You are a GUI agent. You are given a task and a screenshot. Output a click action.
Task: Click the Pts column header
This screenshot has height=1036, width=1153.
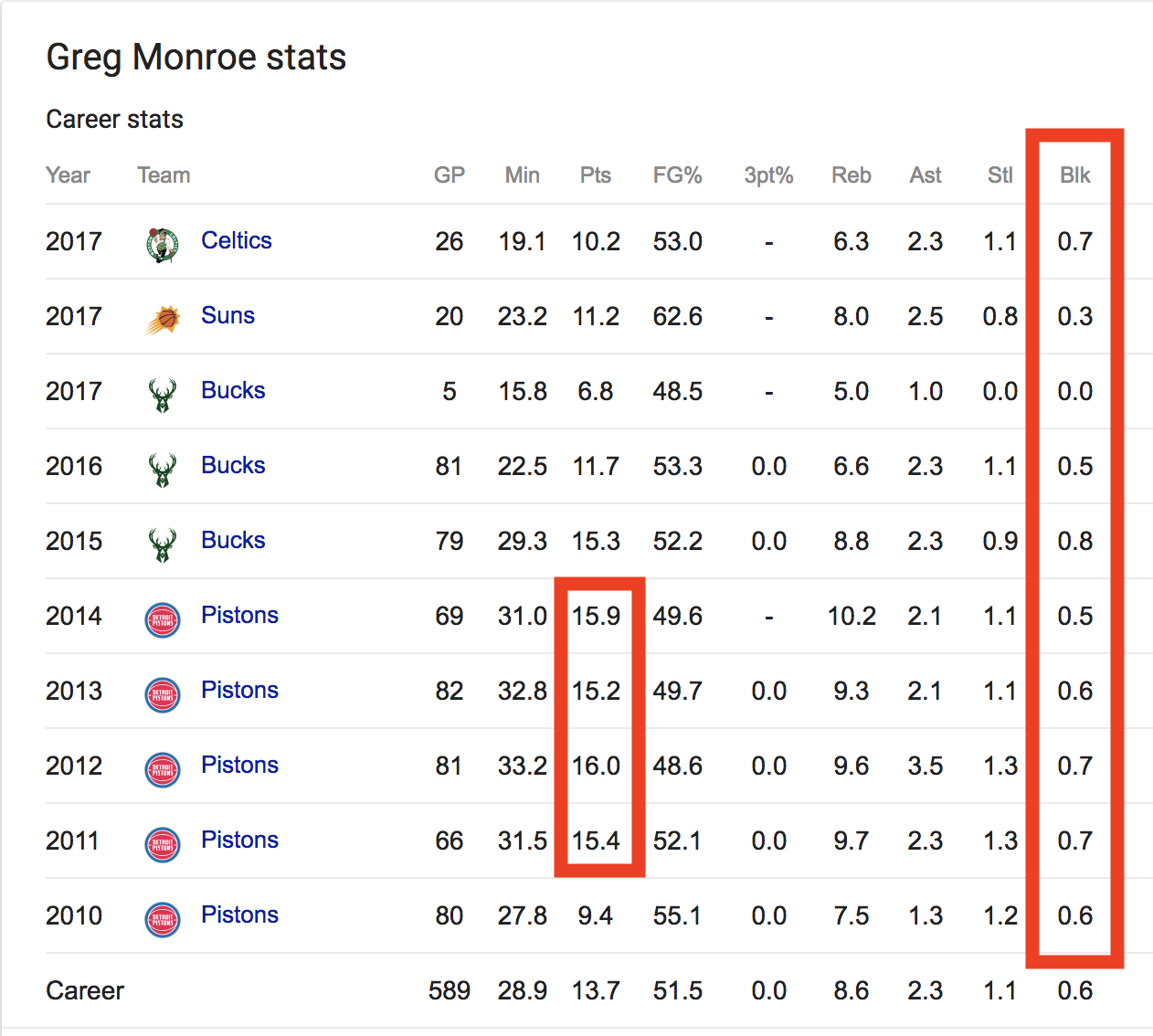pos(596,175)
